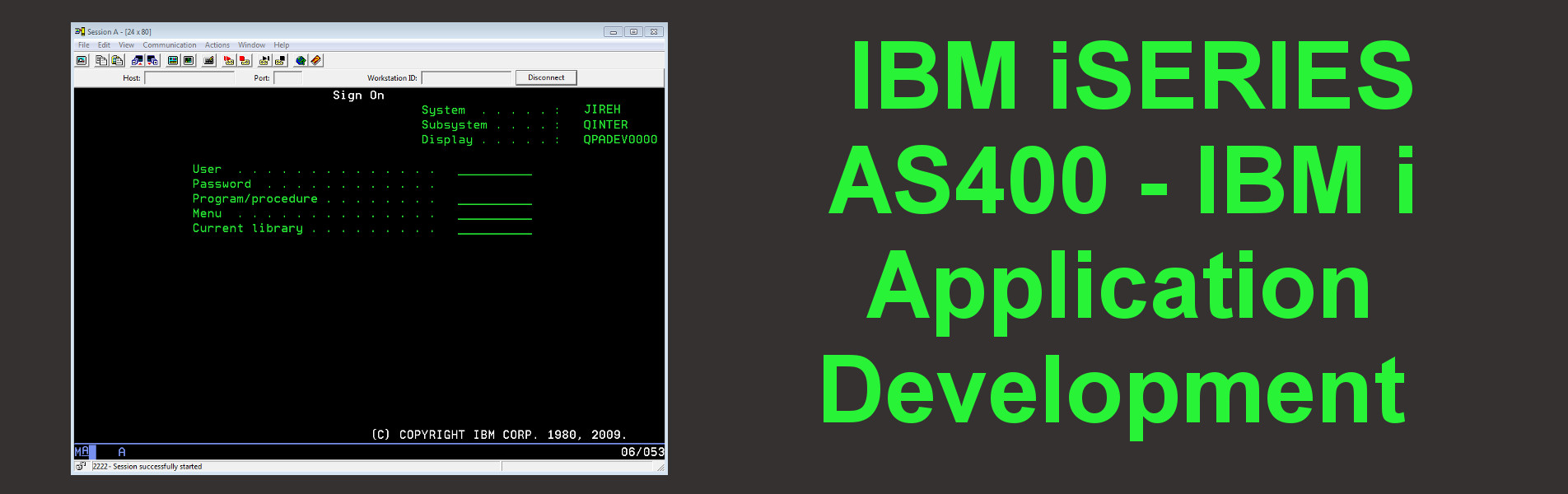The height and width of the screenshot is (494, 1568).
Task: Click the globe Support icon
Action: 301,61
